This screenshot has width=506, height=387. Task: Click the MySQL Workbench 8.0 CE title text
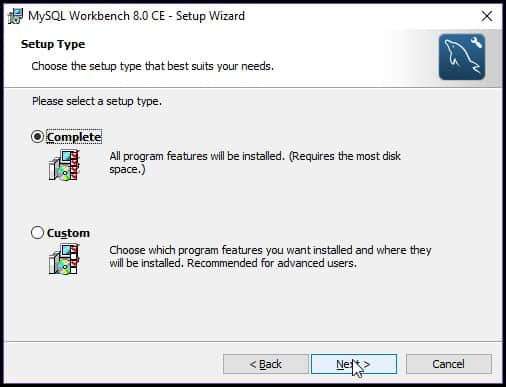[137, 16]
